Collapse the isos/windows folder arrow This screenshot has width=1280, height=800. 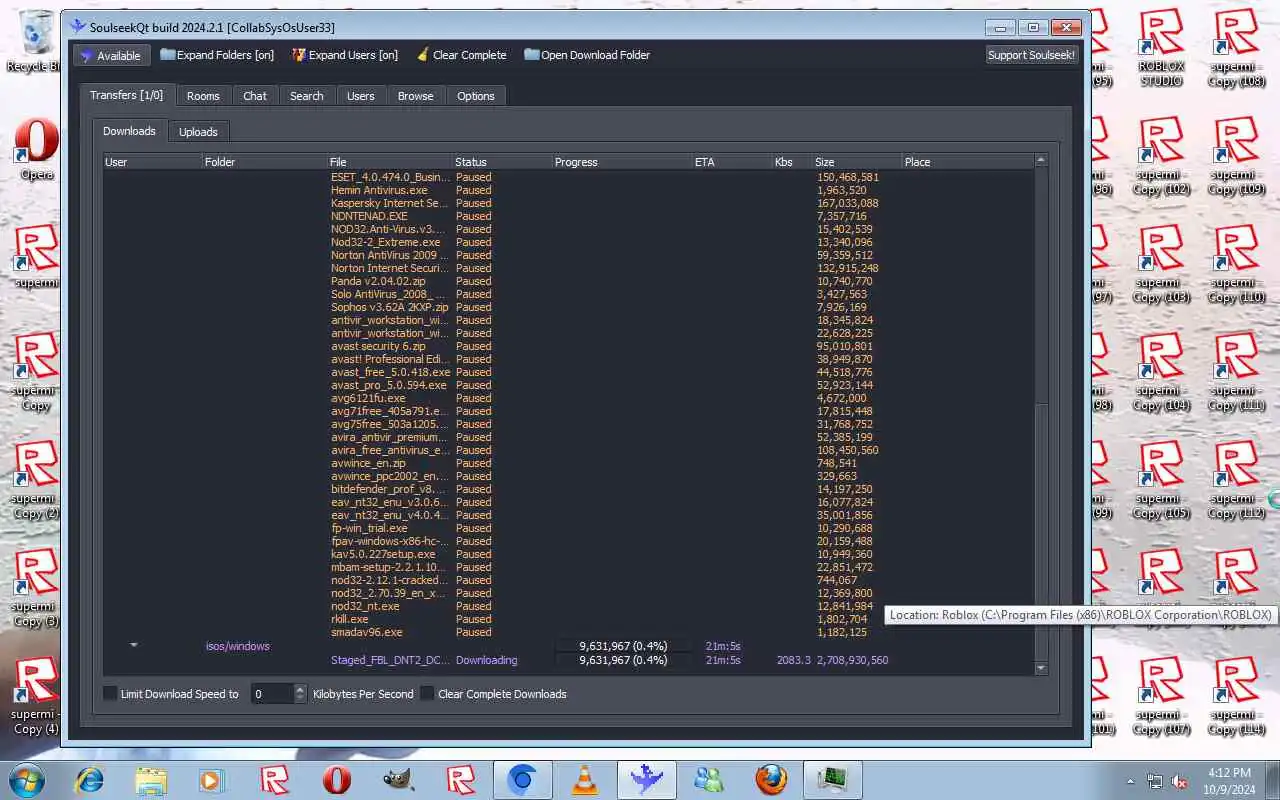pyautogui.click(x=133, y=646)
